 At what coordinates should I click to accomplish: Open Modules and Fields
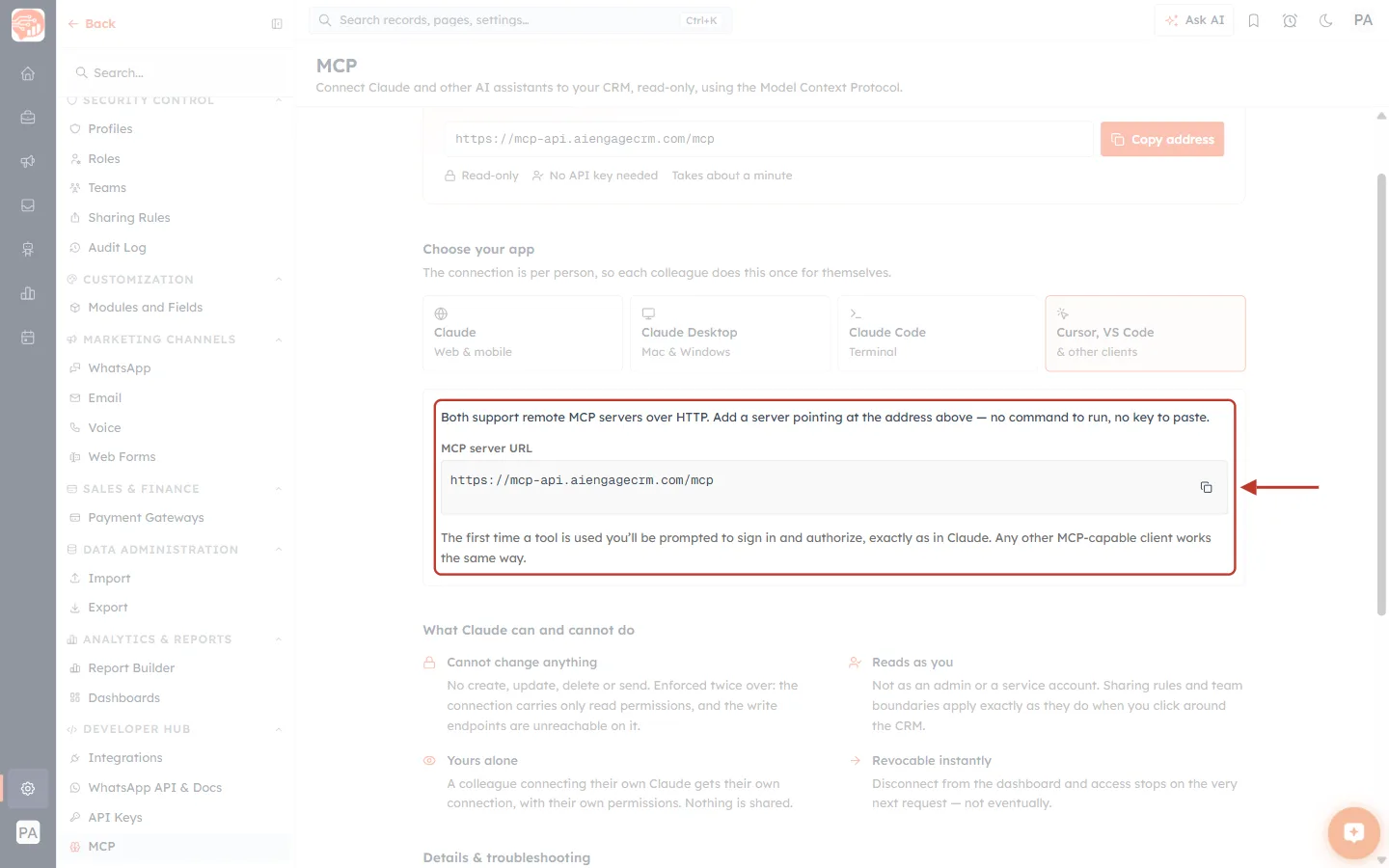click(x=177, y=308)
